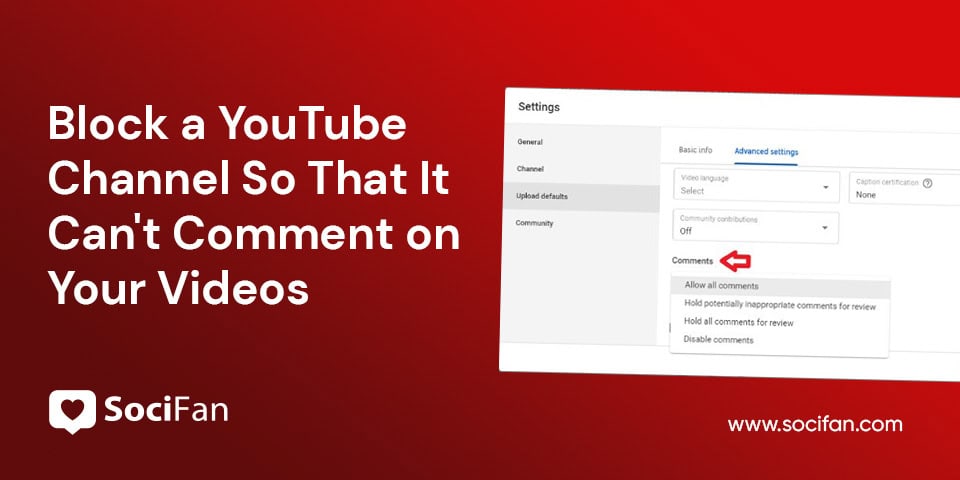Switch to the Advanced settings tab
Image resolution: width=960 pixels, height=480 pixels.
766,152
